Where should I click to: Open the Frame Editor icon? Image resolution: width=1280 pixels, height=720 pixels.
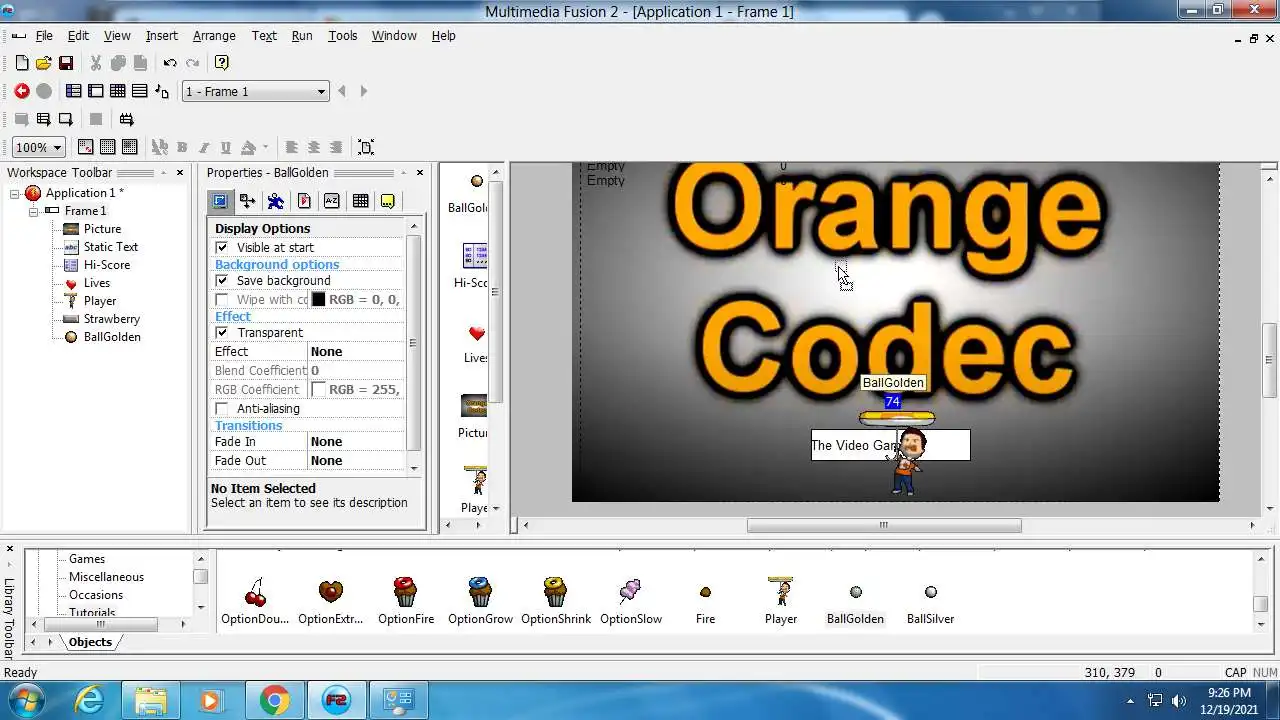pos(96,91)
